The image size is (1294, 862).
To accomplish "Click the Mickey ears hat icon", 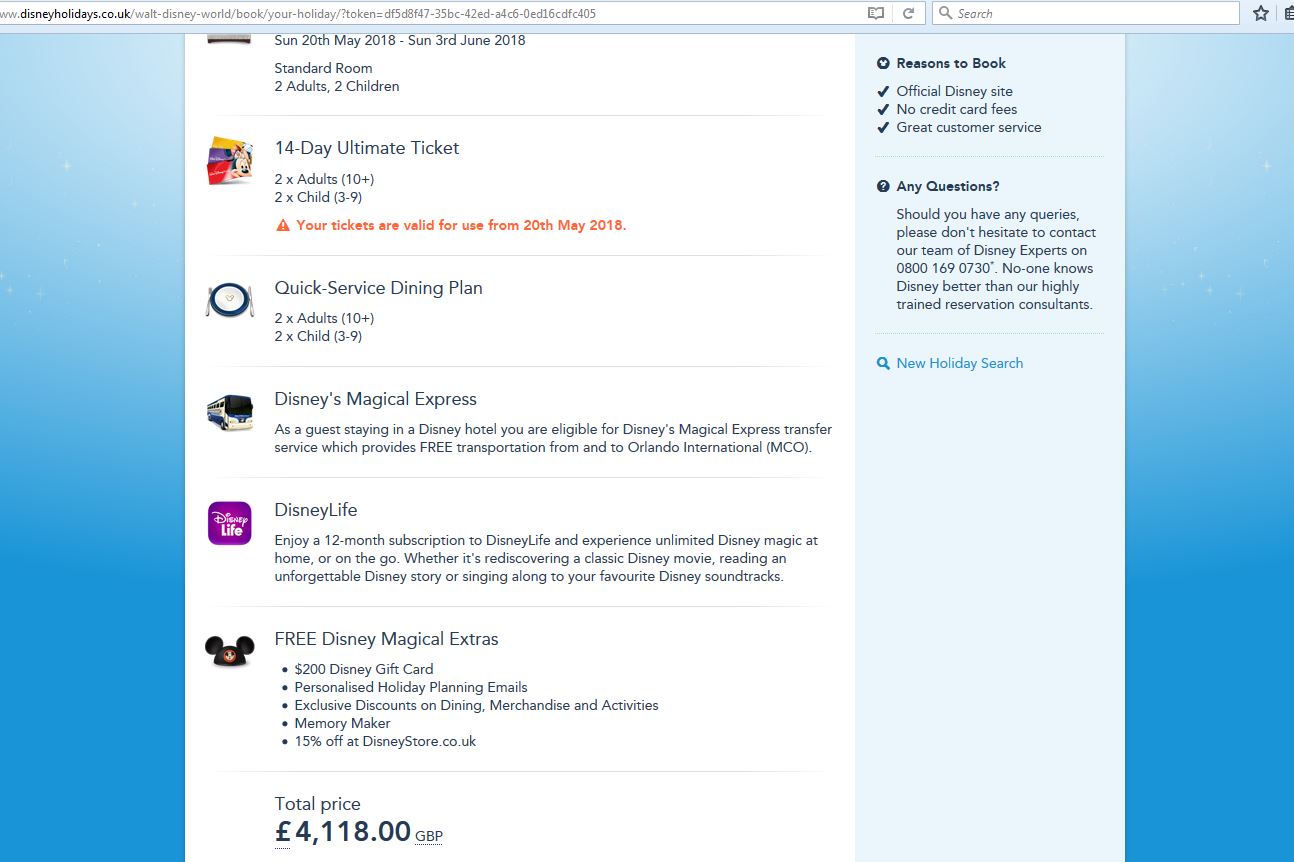I will [x=229, y=651].
